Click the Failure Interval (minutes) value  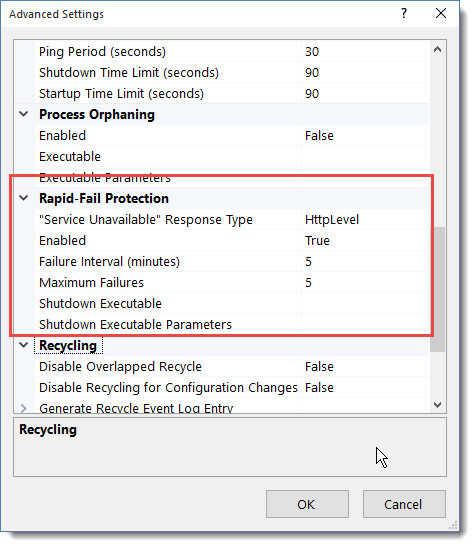point(365,261)
